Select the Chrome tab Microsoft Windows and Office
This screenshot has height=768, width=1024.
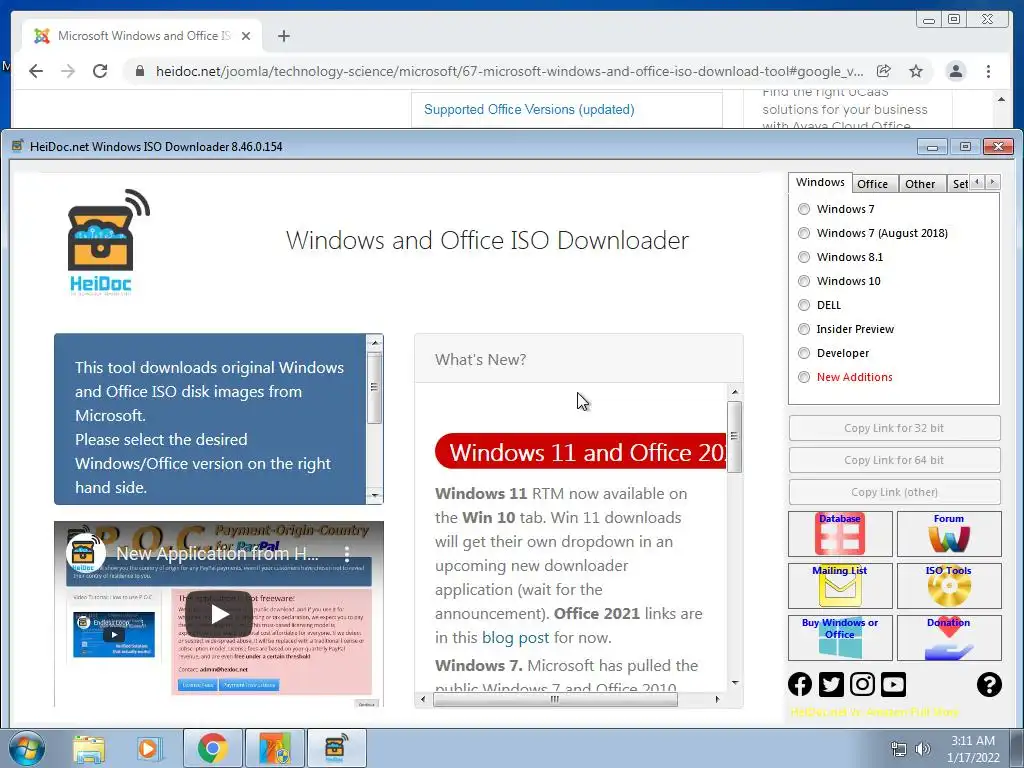tap(142, 36)
